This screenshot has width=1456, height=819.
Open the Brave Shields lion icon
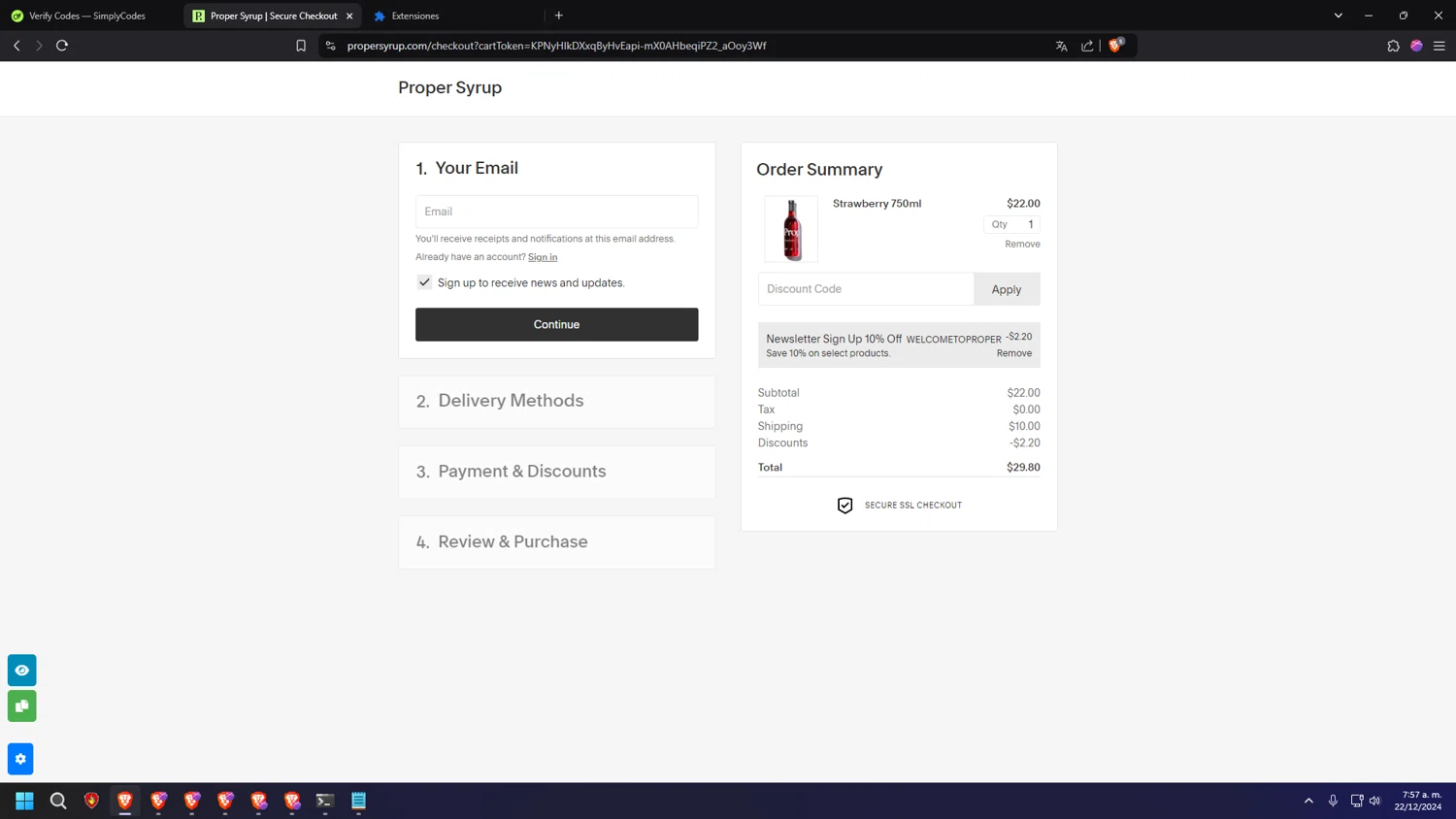coord(1115,46)
